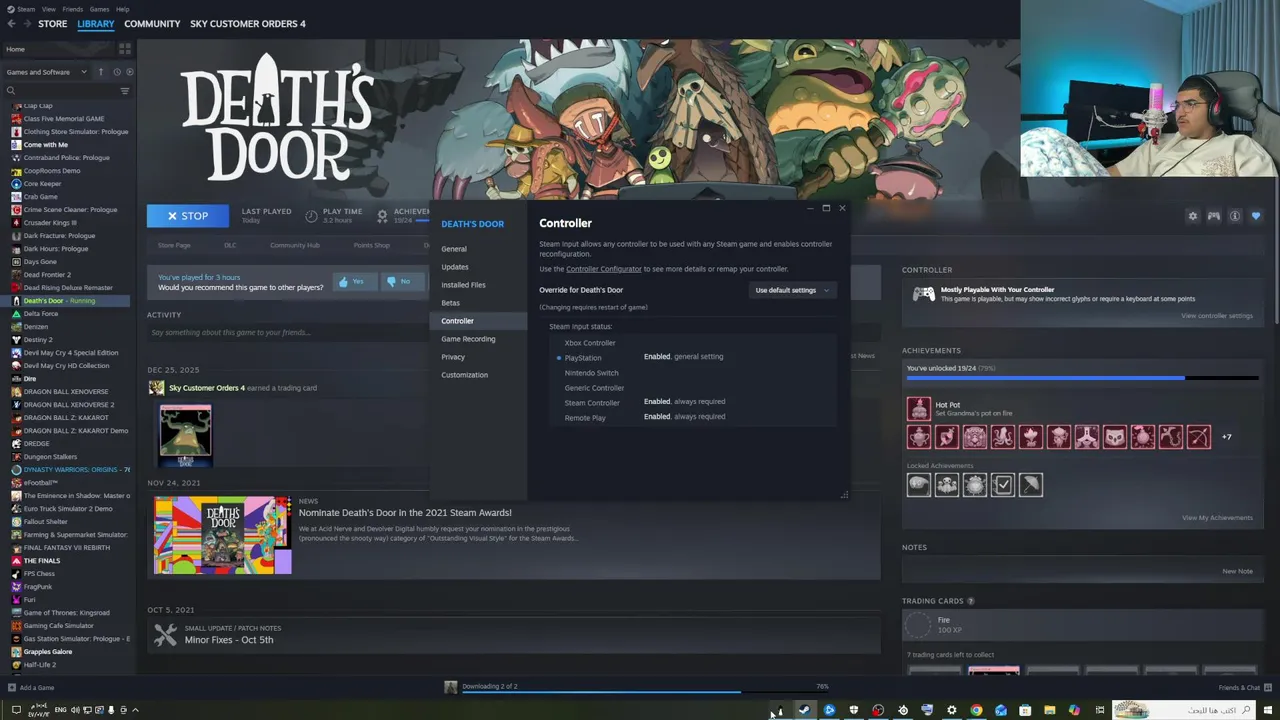Toggle library sort order arrow
Screen dimensions: 1280x720
click(x=100, y=72)
